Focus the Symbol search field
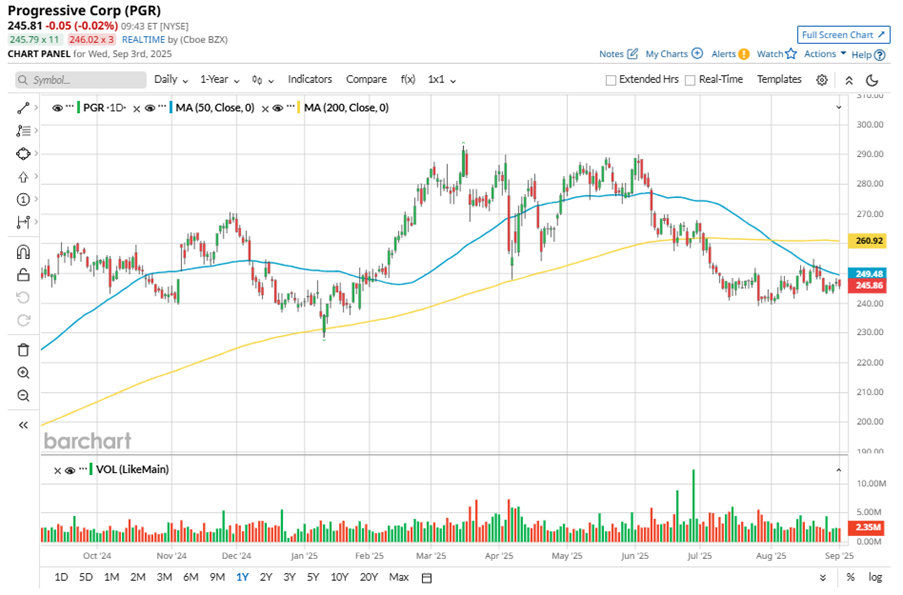Viewport: 903px width, 595px height. (81, 80)
